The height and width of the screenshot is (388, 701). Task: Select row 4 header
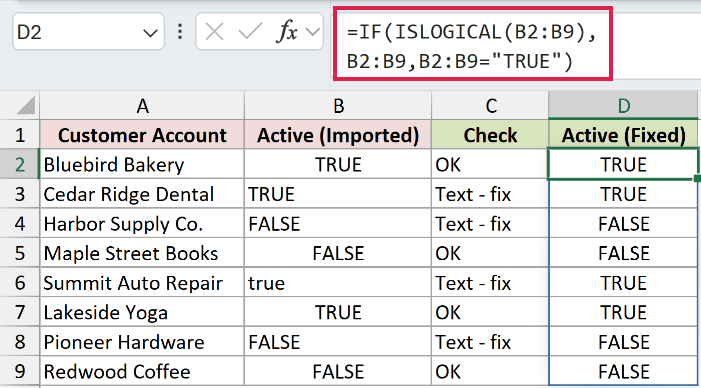tap(20, 224)
